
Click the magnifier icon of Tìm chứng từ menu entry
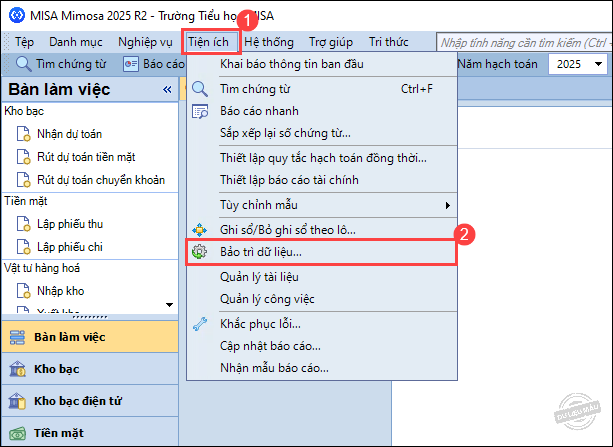200,89
